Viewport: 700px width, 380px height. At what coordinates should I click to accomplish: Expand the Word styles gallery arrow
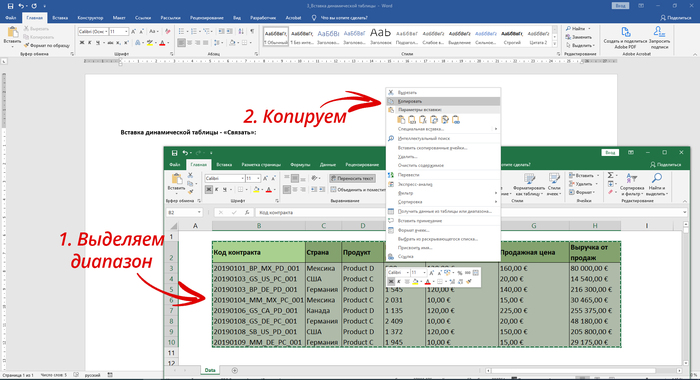click(554, 44)
